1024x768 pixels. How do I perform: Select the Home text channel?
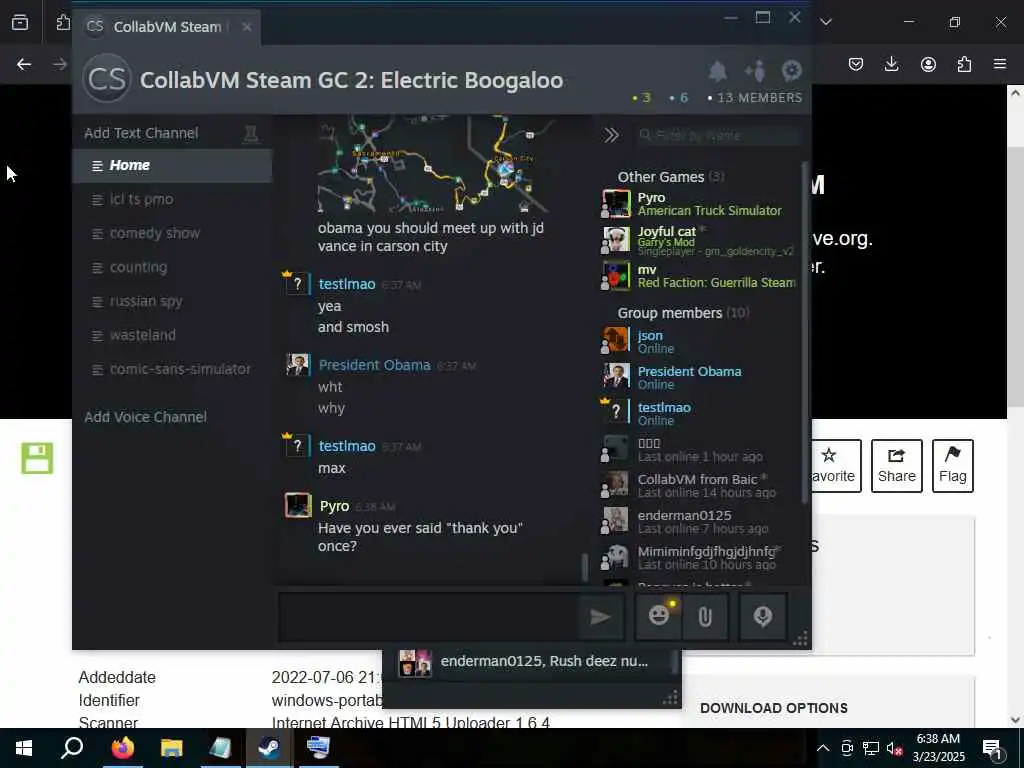(x=172, y=165)
